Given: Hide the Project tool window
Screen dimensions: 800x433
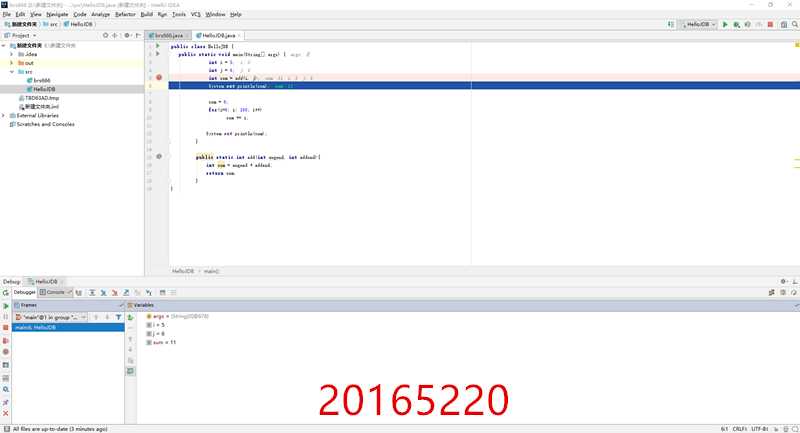Looking at the screenshot, I should 138,36.
